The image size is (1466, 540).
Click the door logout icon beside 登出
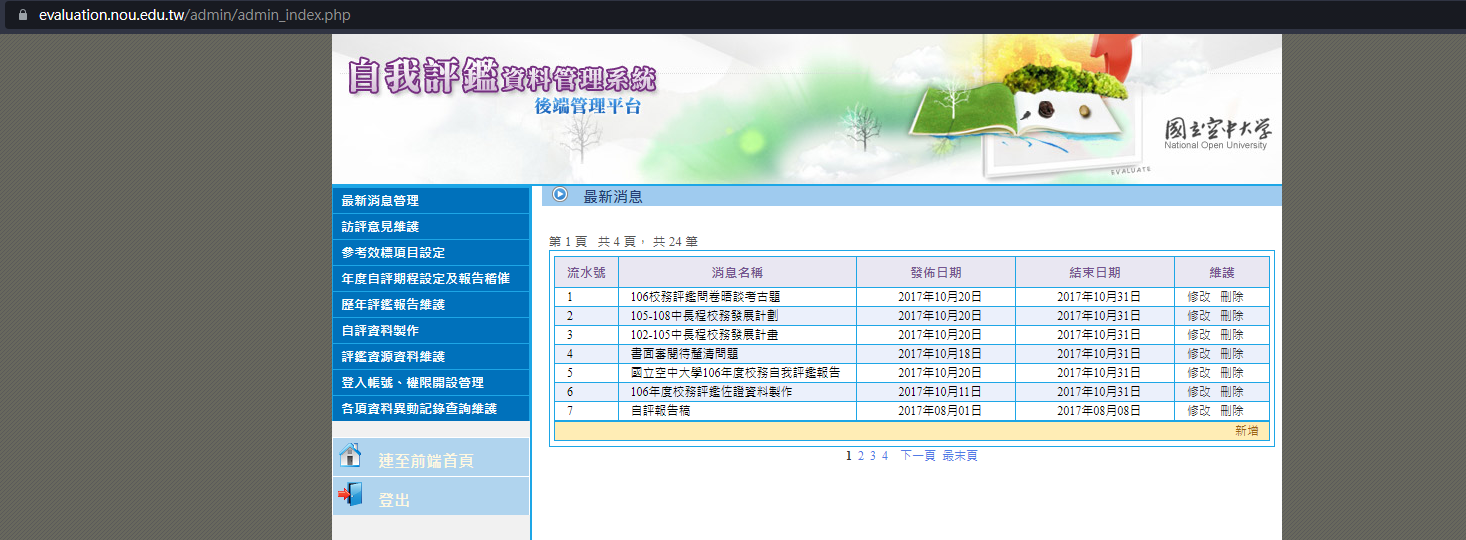pyautogui.click(x=350, y=494)
